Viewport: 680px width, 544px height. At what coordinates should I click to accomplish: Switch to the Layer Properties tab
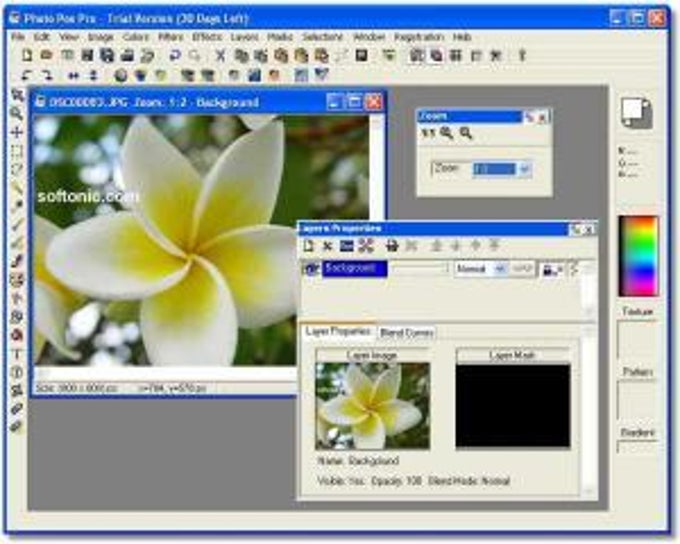pyautogui.click(x=338, y=331)
